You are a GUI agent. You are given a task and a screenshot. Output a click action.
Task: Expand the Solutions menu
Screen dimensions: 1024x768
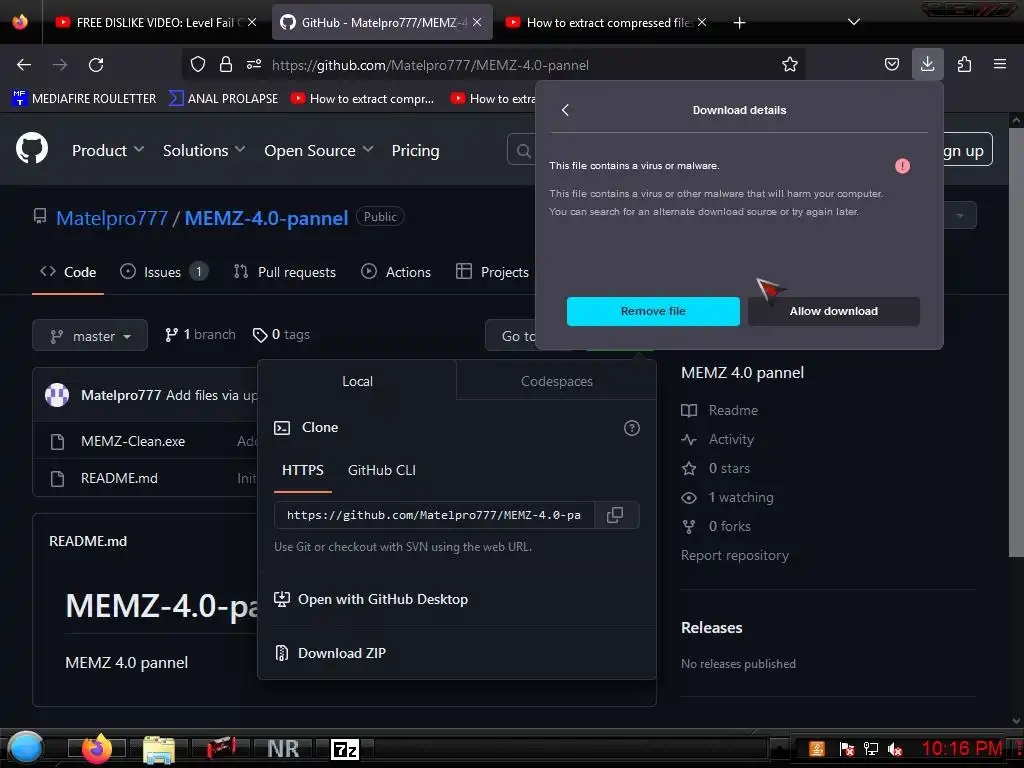[x=204, y=150]
